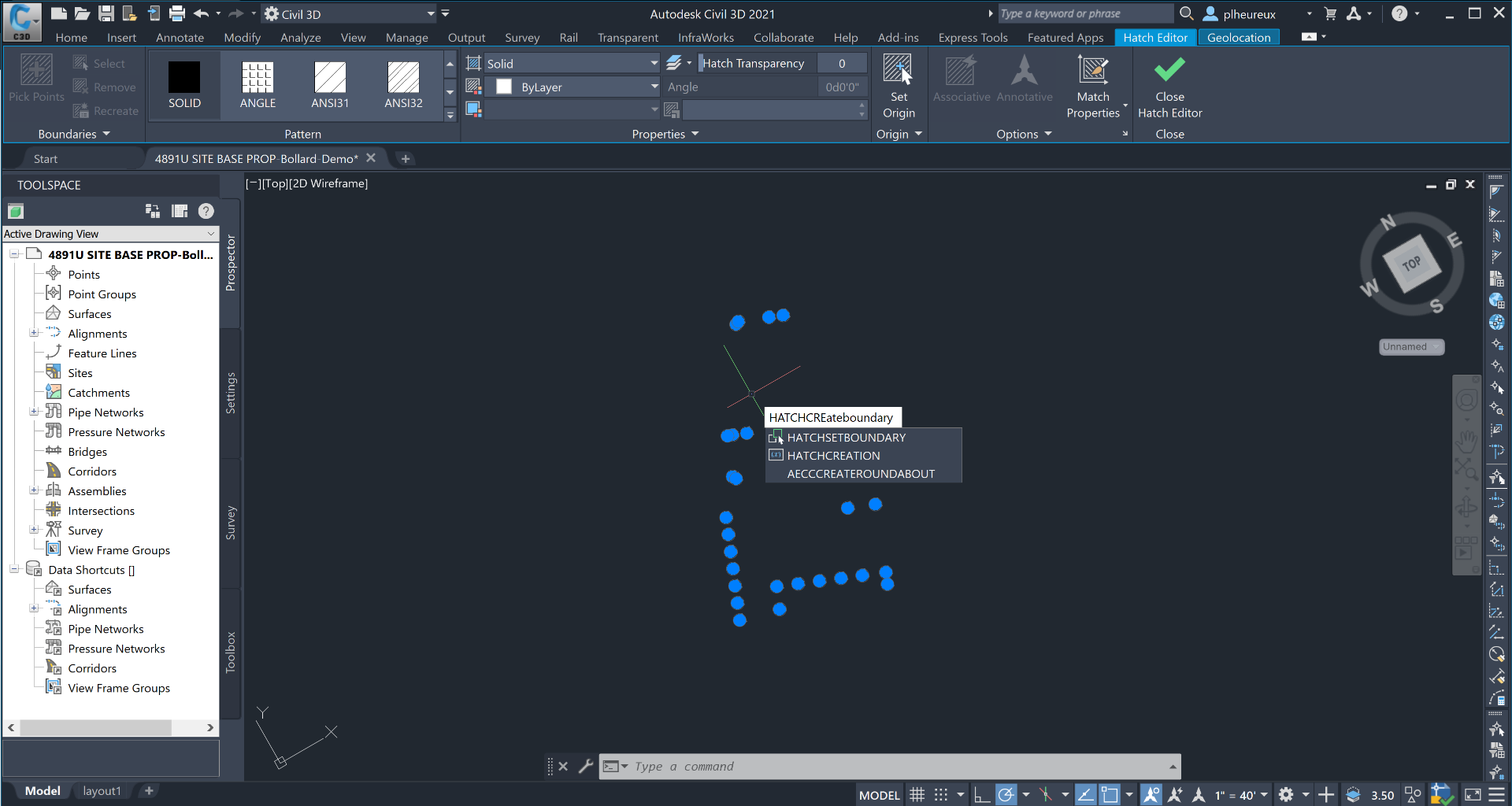
Task: Expand the Alignments tree node under the drawing
Action: tap(34, 333)
